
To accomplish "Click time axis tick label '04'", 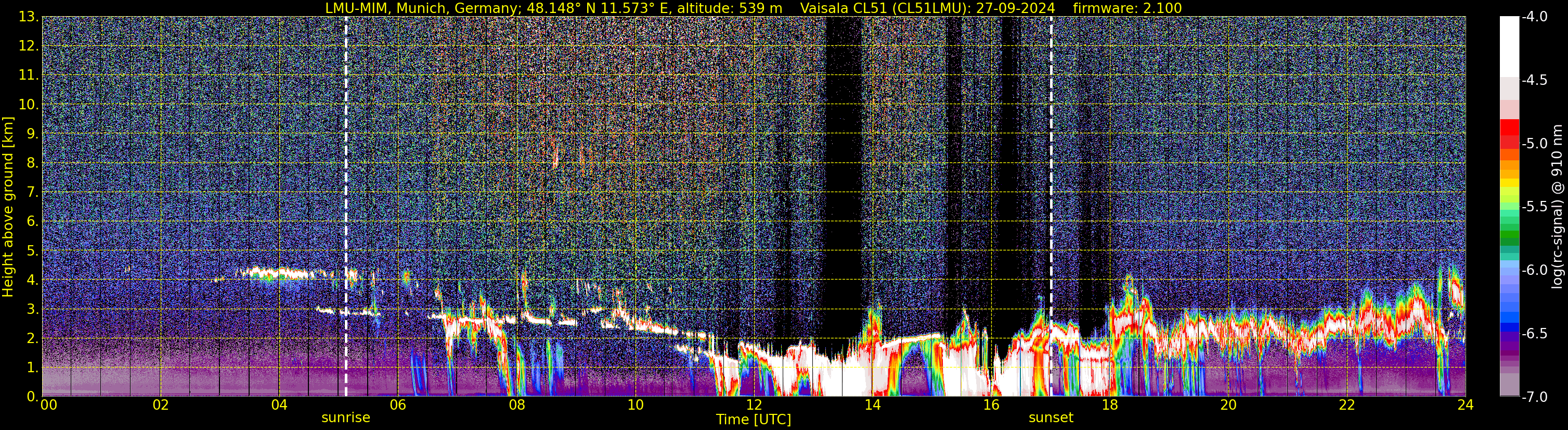I will pyautogui.click(x=279, y=406).
